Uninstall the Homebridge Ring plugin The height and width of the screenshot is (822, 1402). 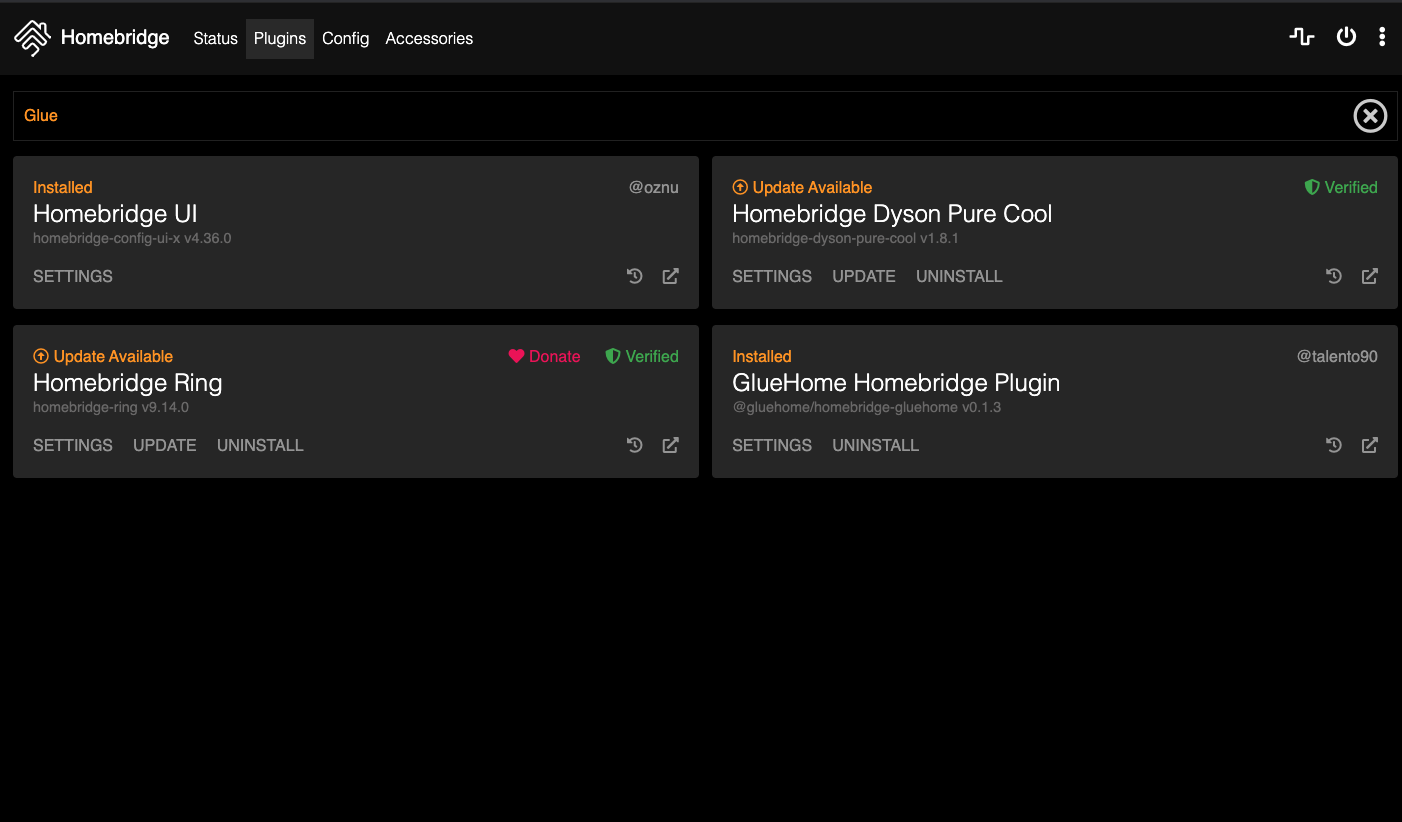tap(260, 445)
